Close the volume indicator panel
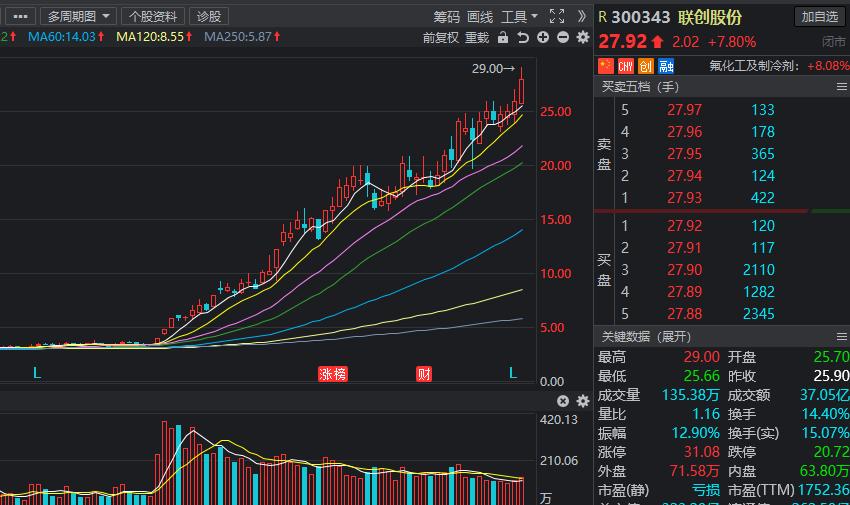 coord(563,400)
